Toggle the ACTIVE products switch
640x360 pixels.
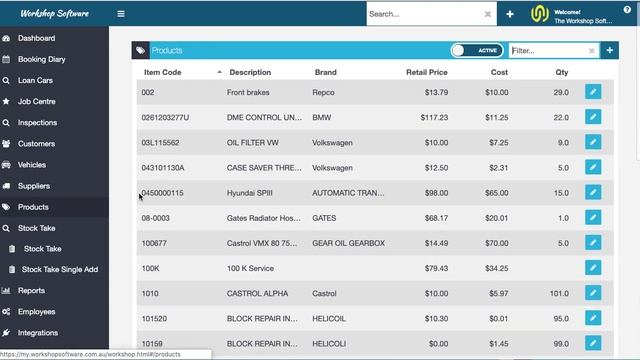[477, 51]
